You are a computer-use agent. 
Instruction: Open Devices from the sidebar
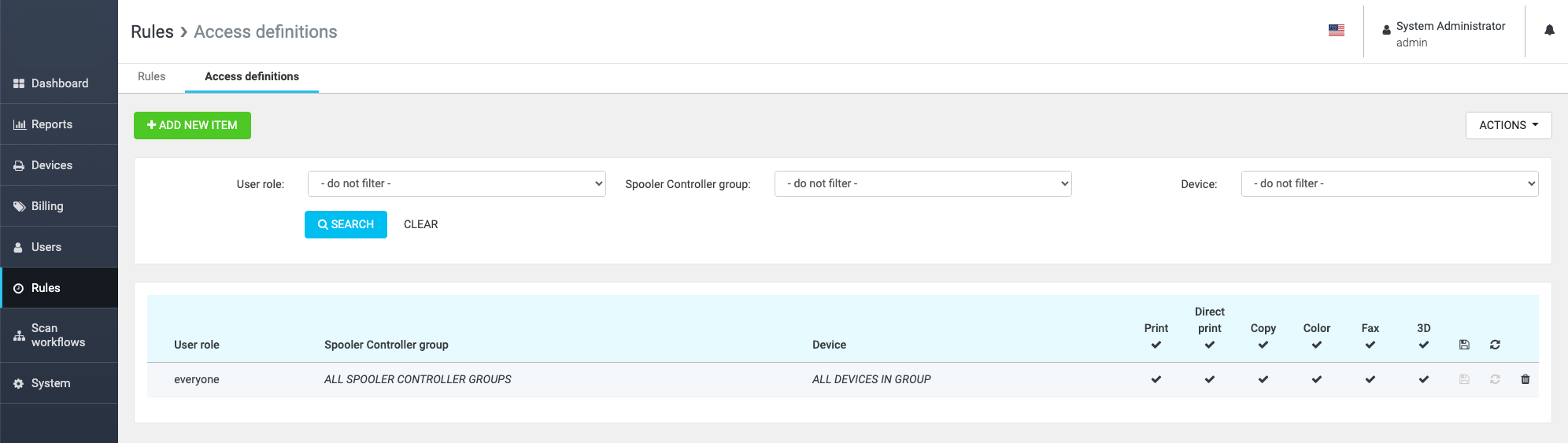coord(59,165)
